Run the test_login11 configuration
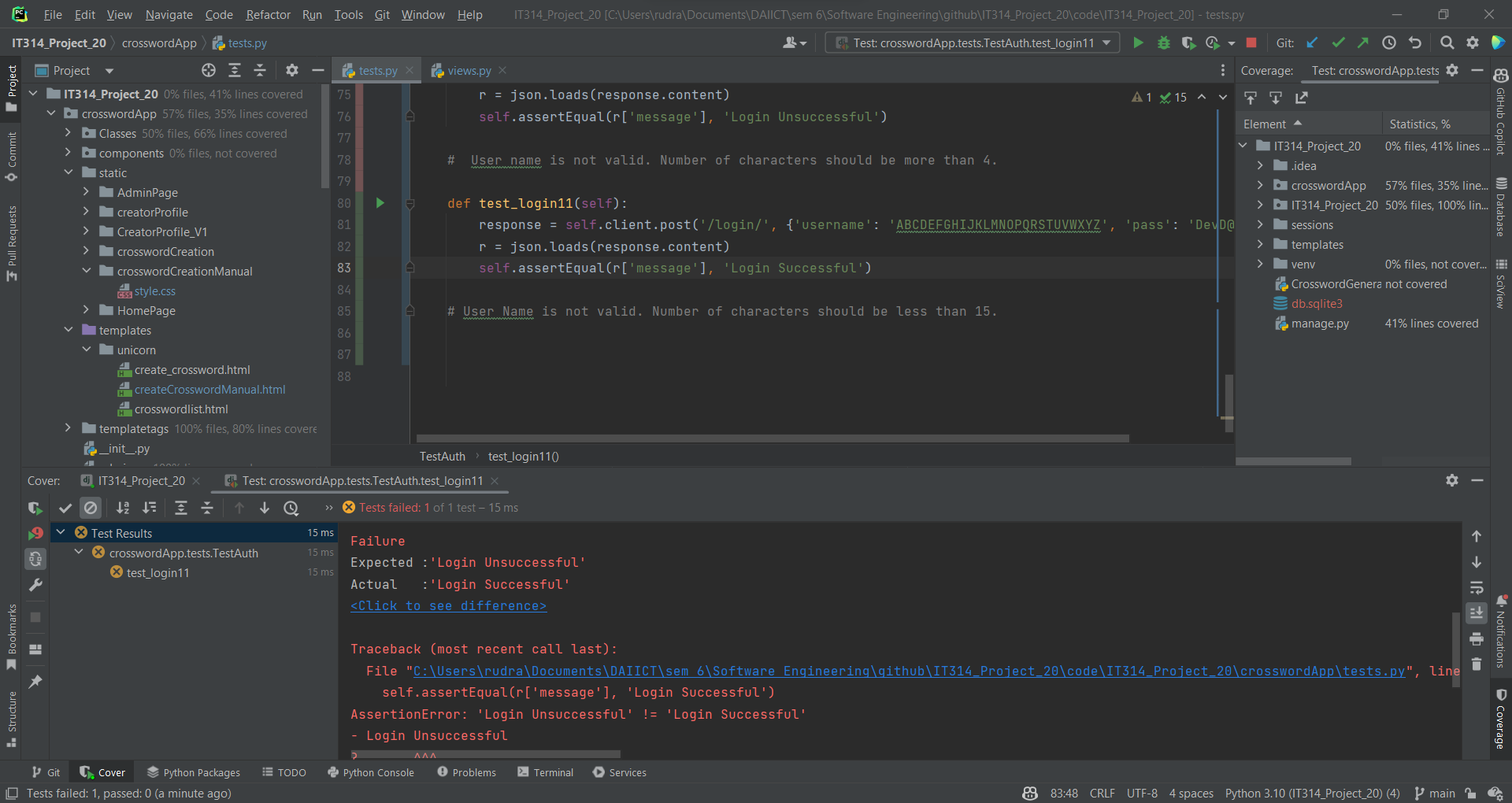This screenshot has width=1512, height=803. tap(1138, 43)
